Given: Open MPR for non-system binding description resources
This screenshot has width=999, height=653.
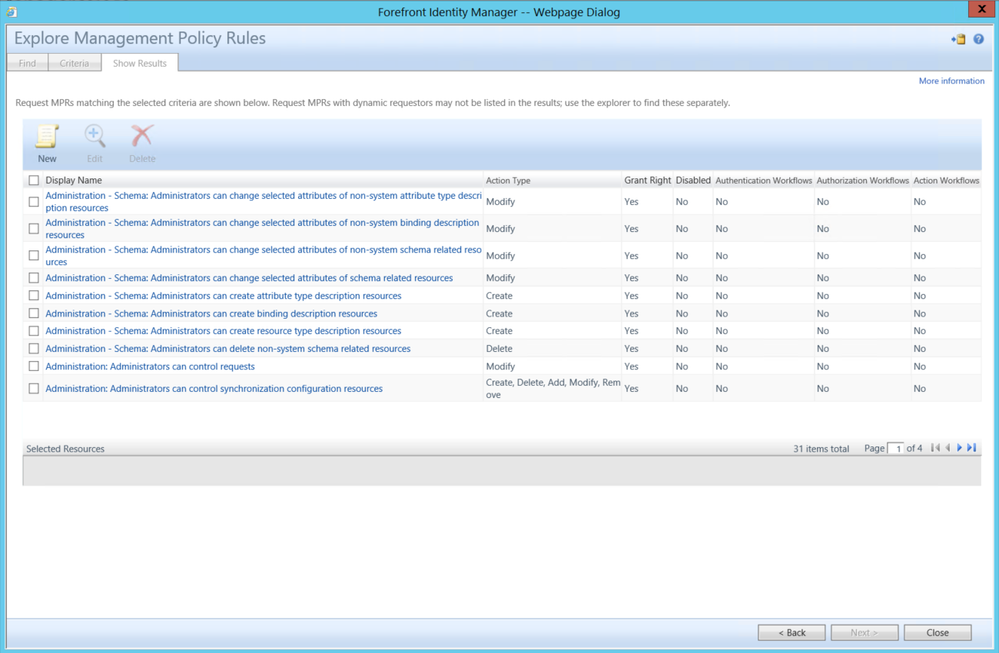Looking at the screenshot, I should click(262, 229).
